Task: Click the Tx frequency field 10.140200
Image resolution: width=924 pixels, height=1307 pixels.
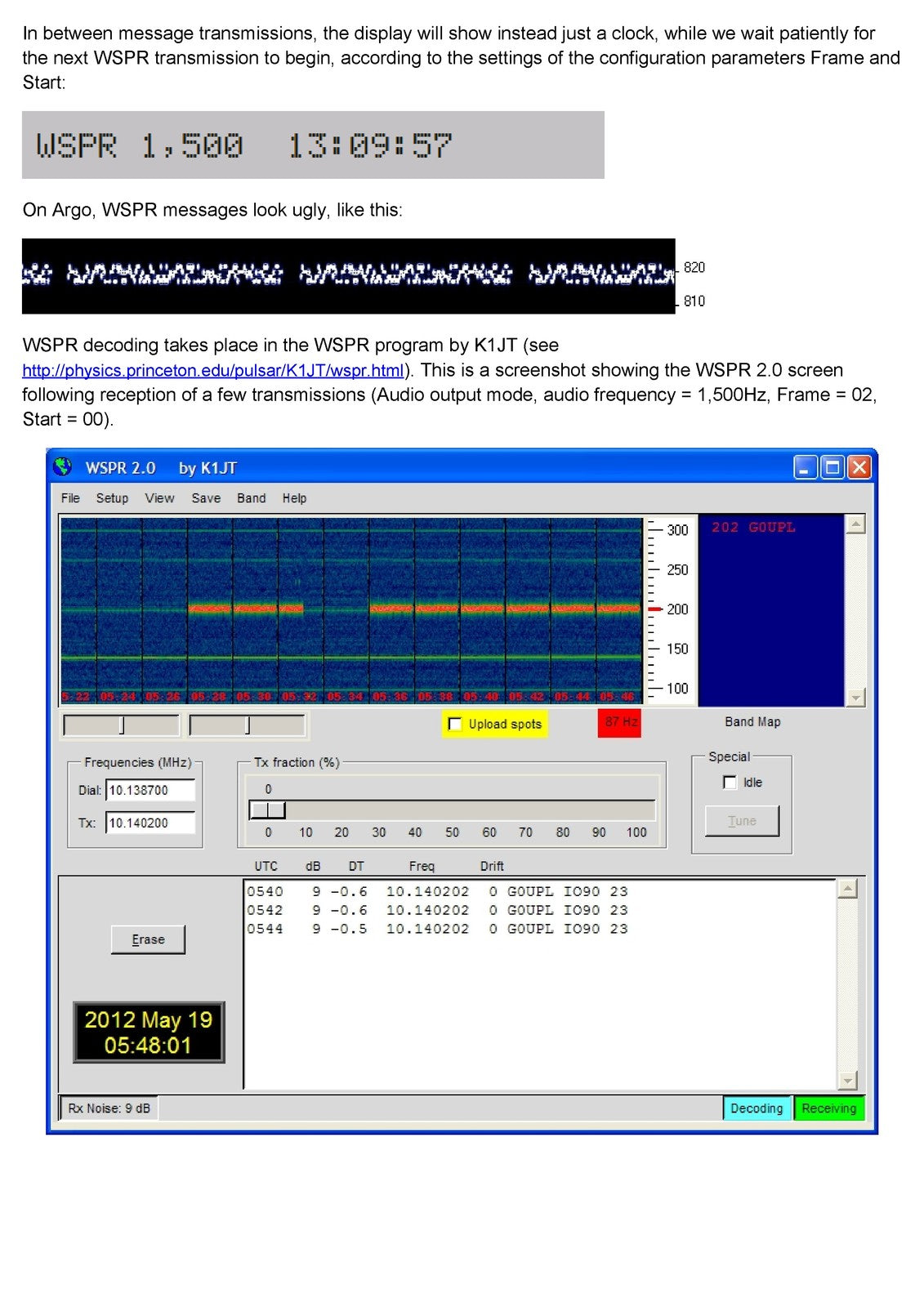Action: [x=150, y=823]
